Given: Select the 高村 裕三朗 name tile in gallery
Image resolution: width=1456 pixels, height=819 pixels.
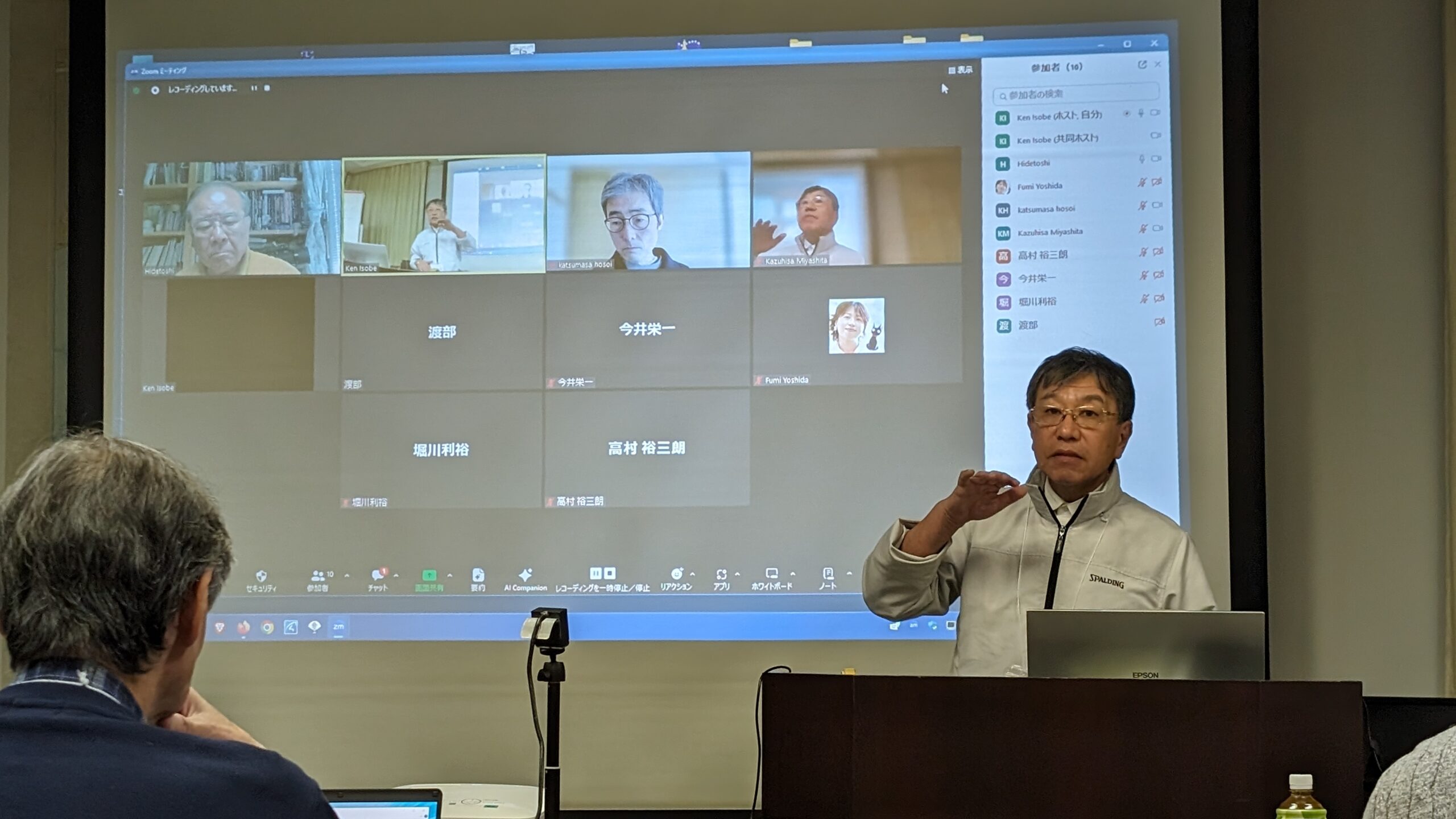Looking at the screenshot, I should pyautogui.click(x=647, y=448).
